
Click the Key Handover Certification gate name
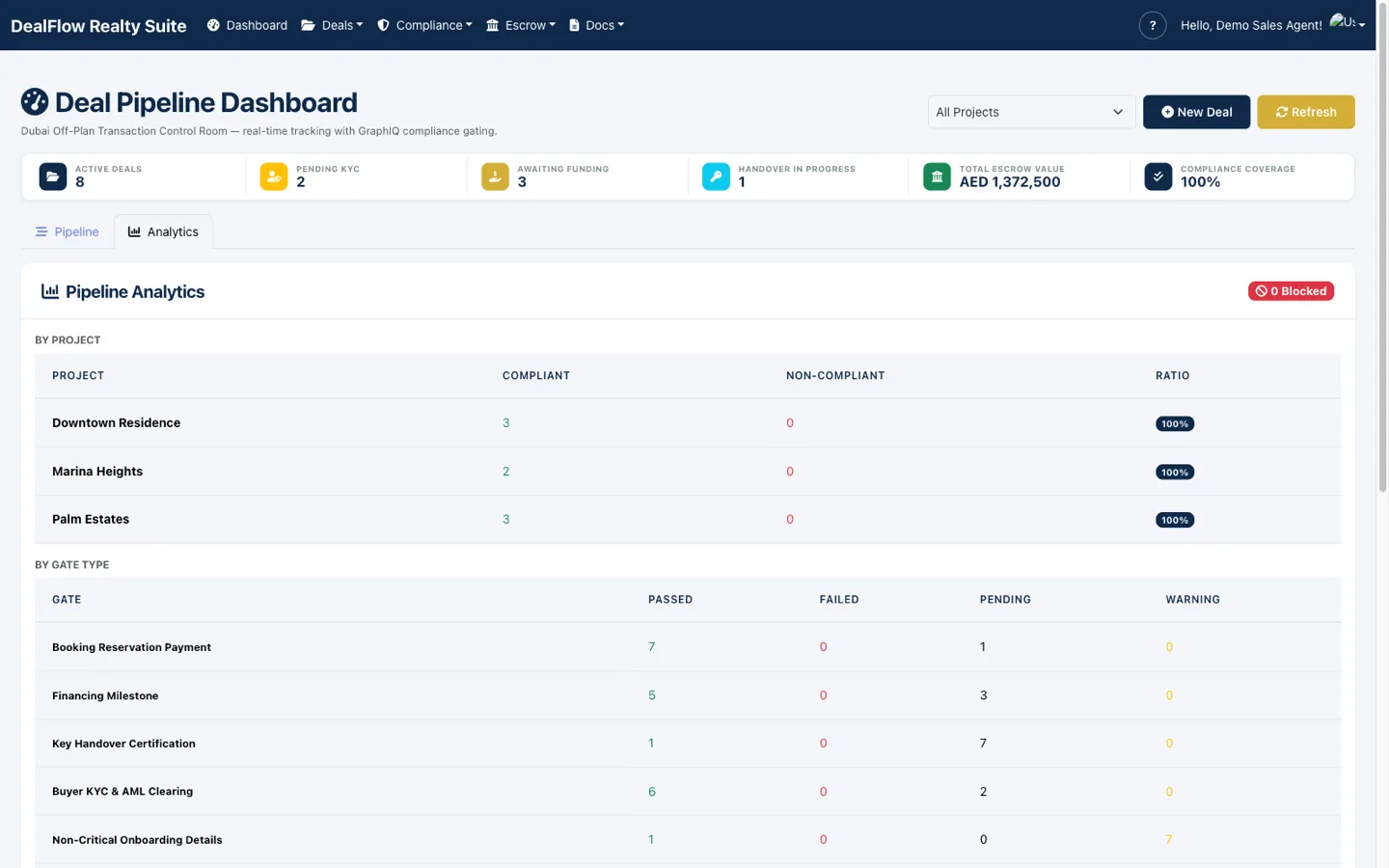(123, 744)
